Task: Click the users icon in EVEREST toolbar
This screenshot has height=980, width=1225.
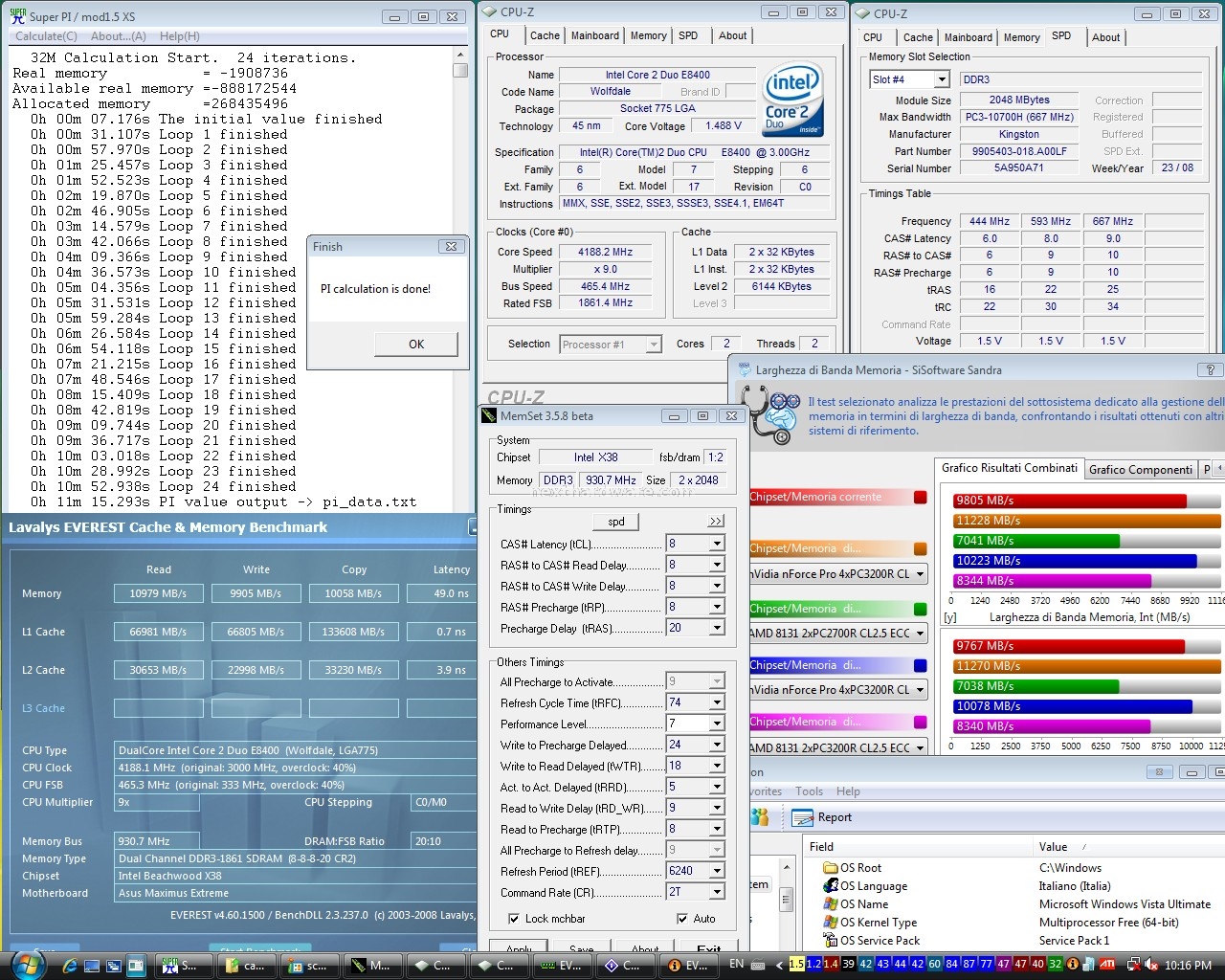Action: click(x=760, y=817)
